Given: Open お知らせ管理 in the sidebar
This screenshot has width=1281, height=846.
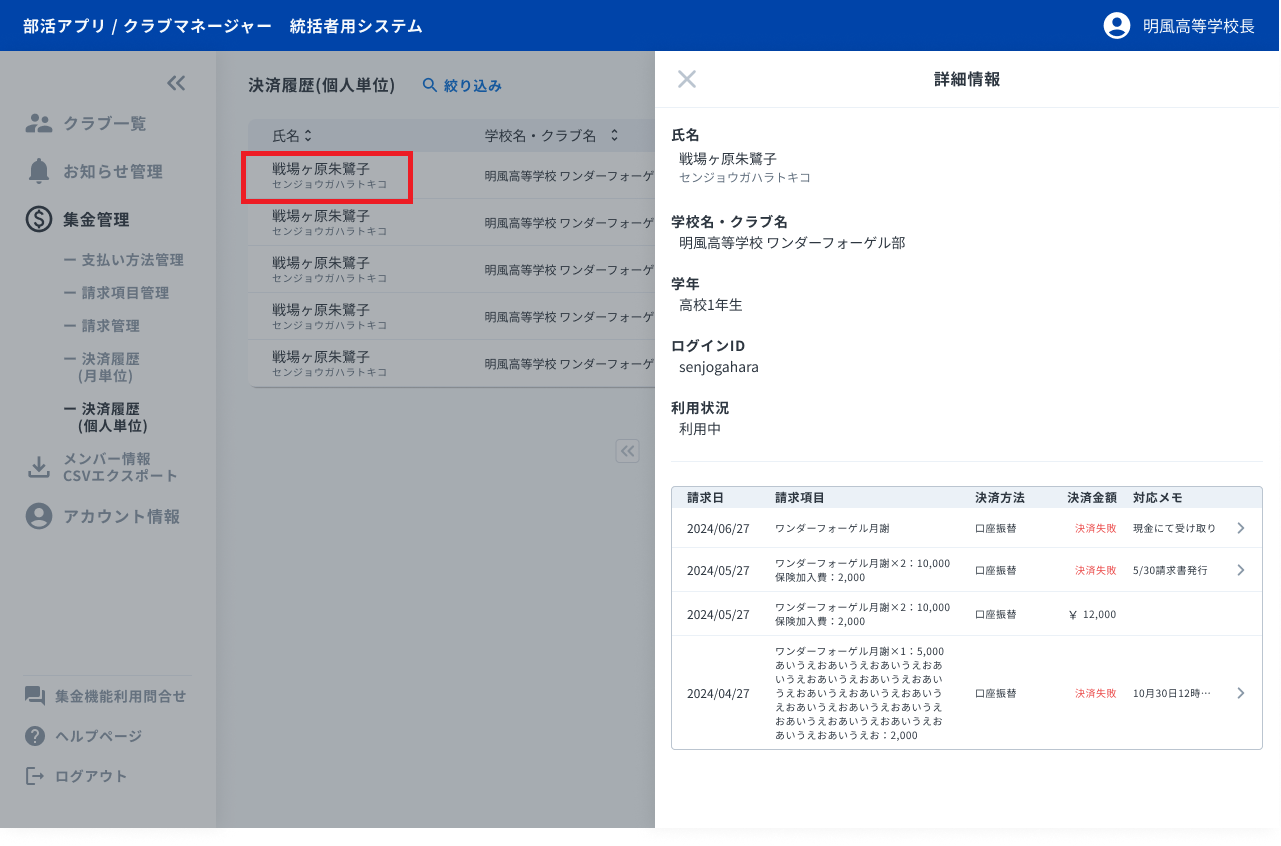Looking at the screenshot, I should [x=113, y=171].
